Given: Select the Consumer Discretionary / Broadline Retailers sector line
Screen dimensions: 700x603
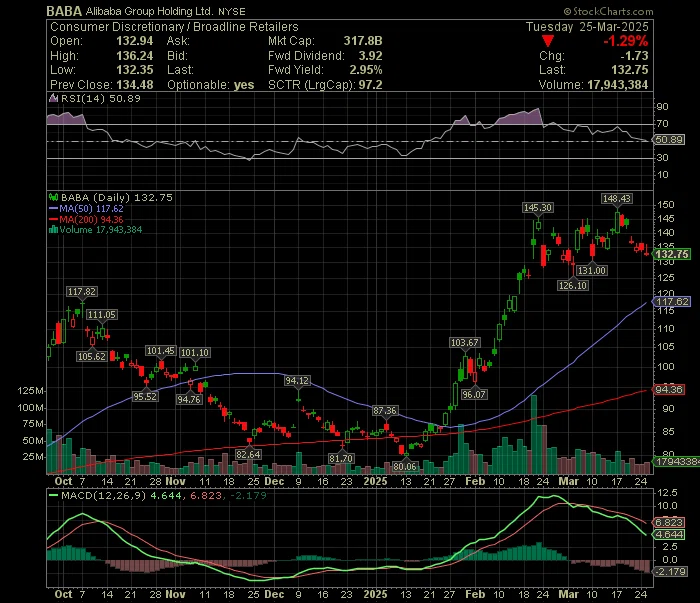Looking at the screenshot, I should tap(174, 27).
